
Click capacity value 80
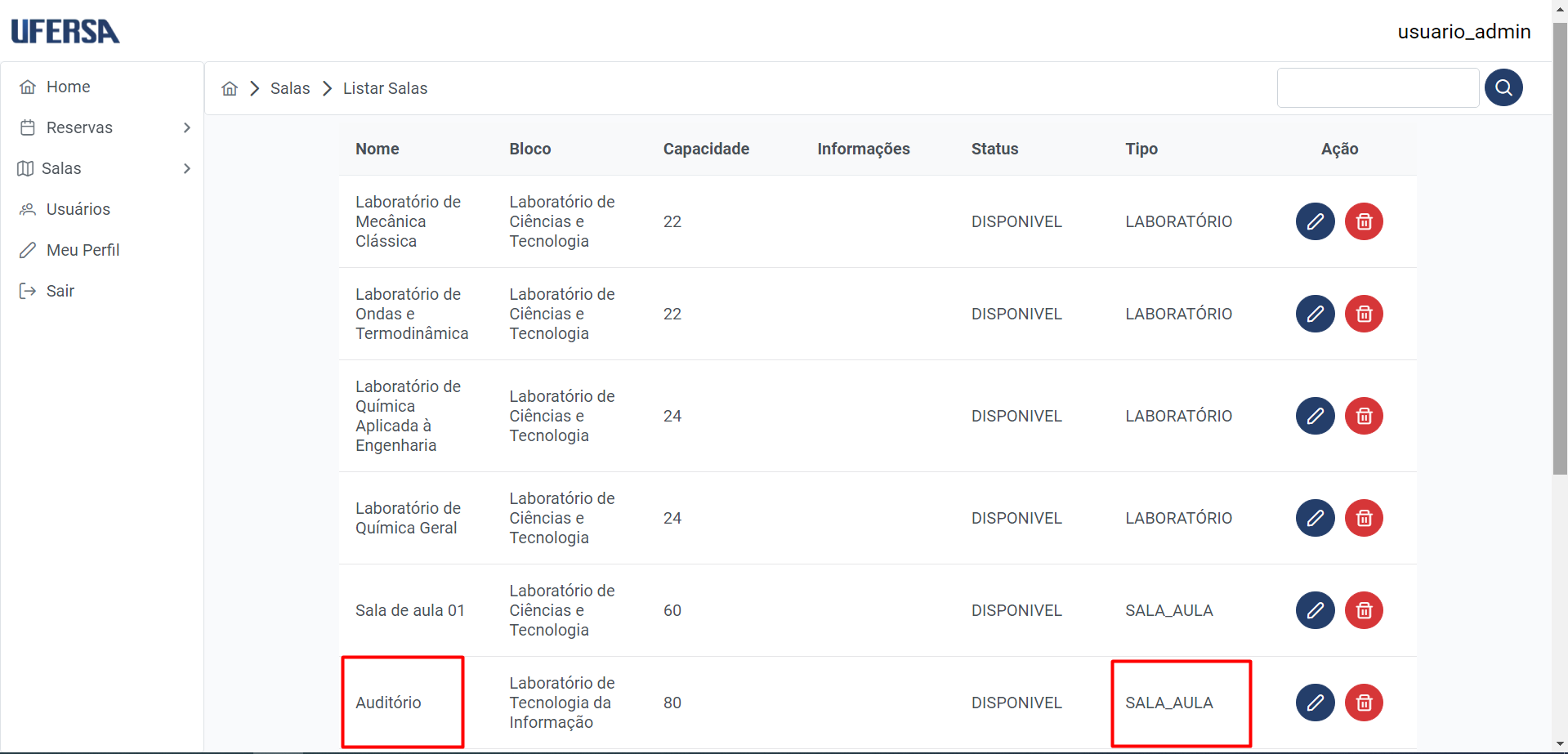pos(672,703)
